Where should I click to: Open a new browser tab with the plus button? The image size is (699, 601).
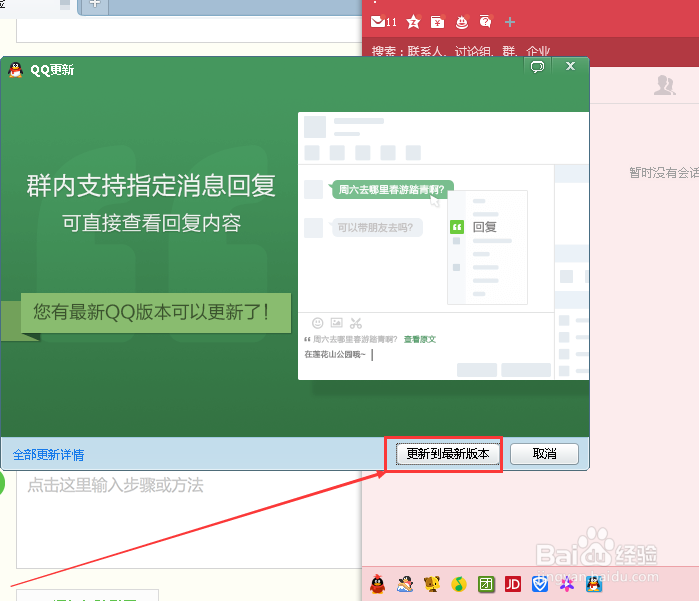click(95, 4)
